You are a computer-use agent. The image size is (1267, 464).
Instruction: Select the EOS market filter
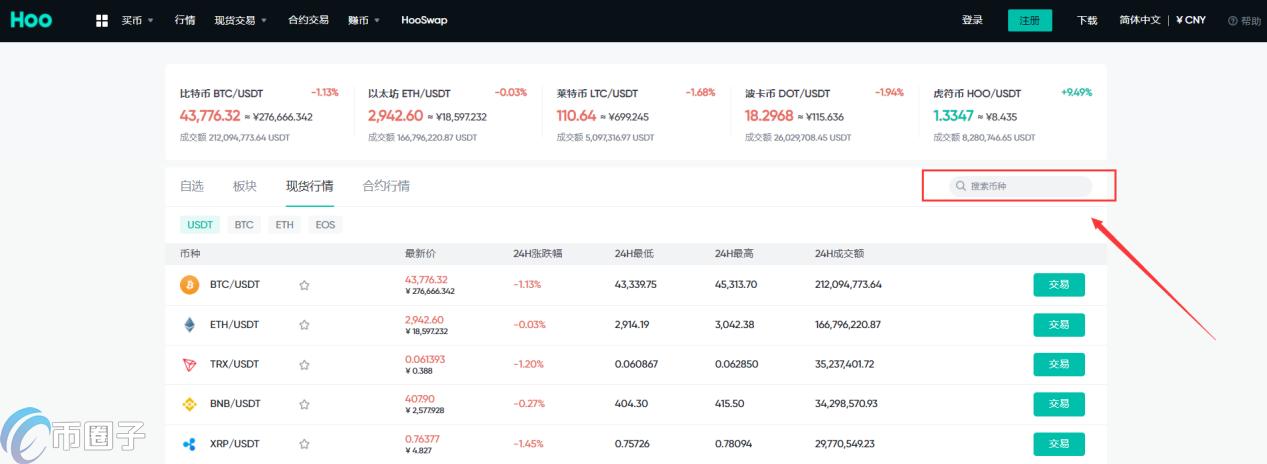(x=325, y=225)
